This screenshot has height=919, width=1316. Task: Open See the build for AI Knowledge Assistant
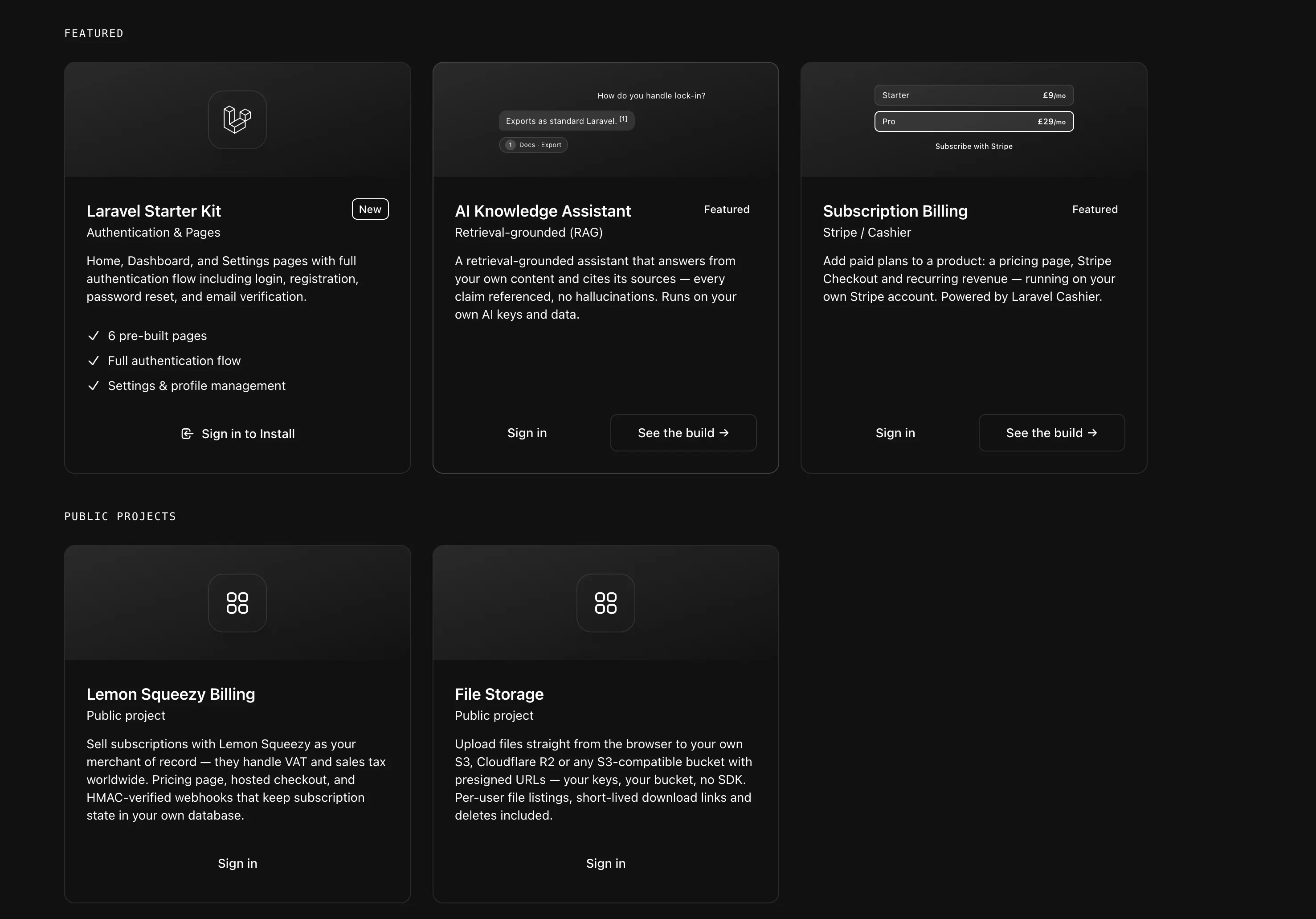683,433
